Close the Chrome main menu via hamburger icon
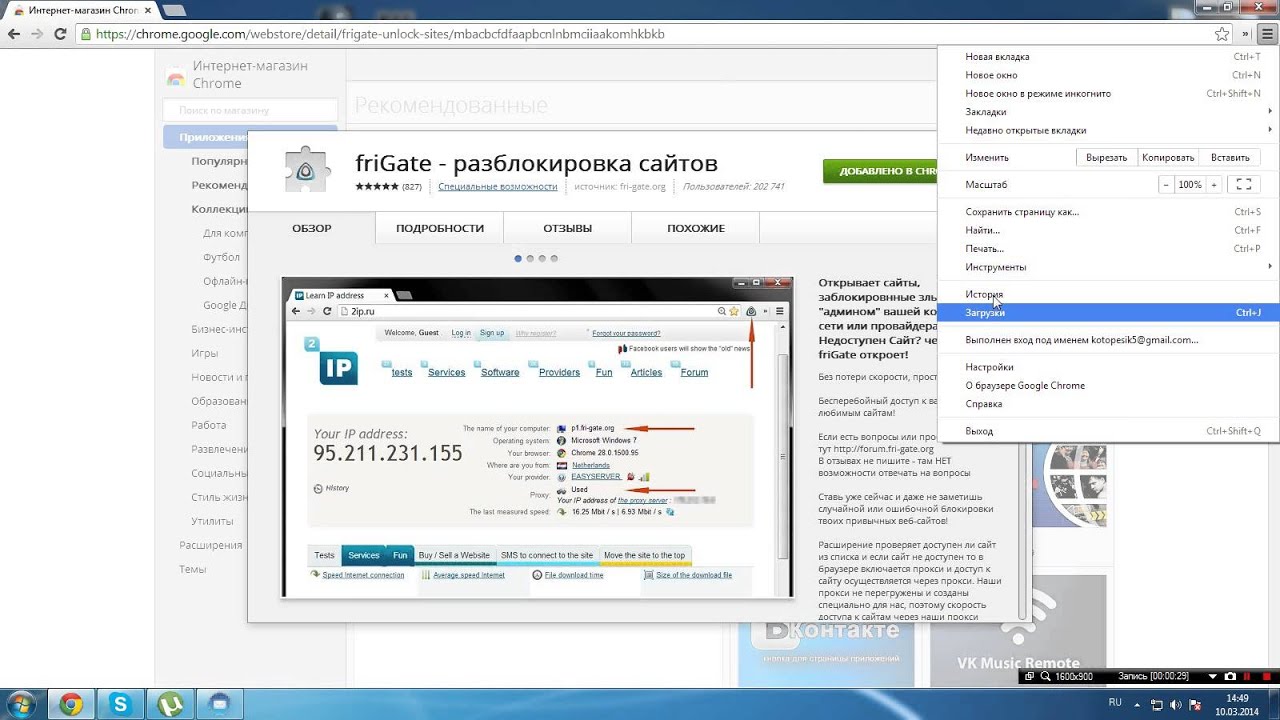Screen dimensions: 1280x720 pos(1268,34)
